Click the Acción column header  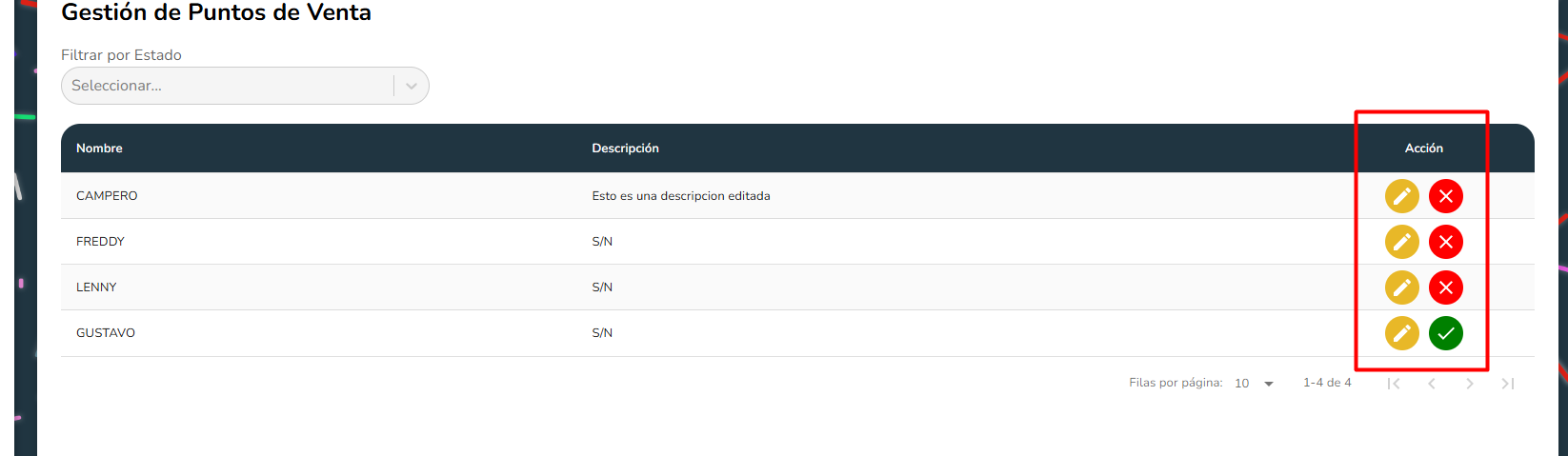(x=1423, y=149)
